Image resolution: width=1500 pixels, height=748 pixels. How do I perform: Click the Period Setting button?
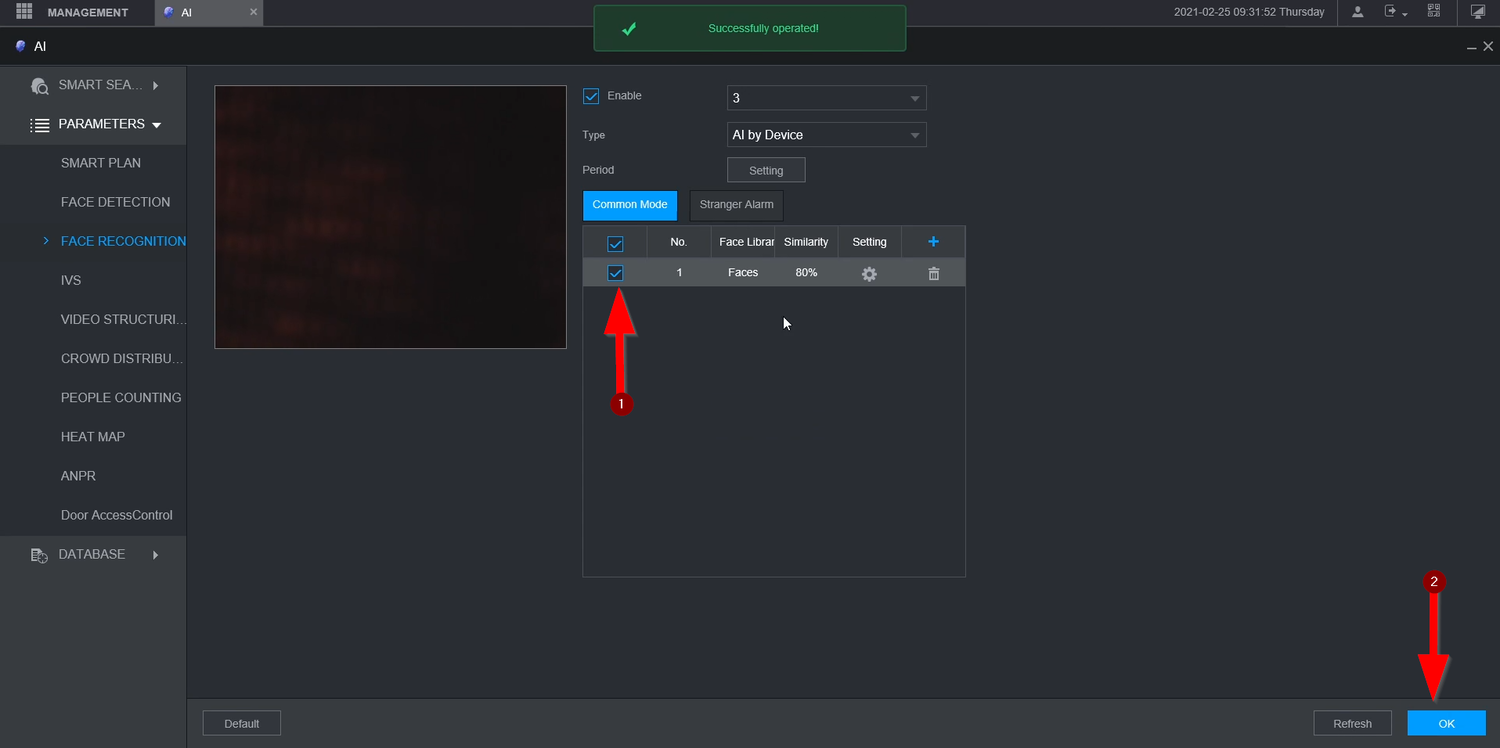click(x=765, y=170)
